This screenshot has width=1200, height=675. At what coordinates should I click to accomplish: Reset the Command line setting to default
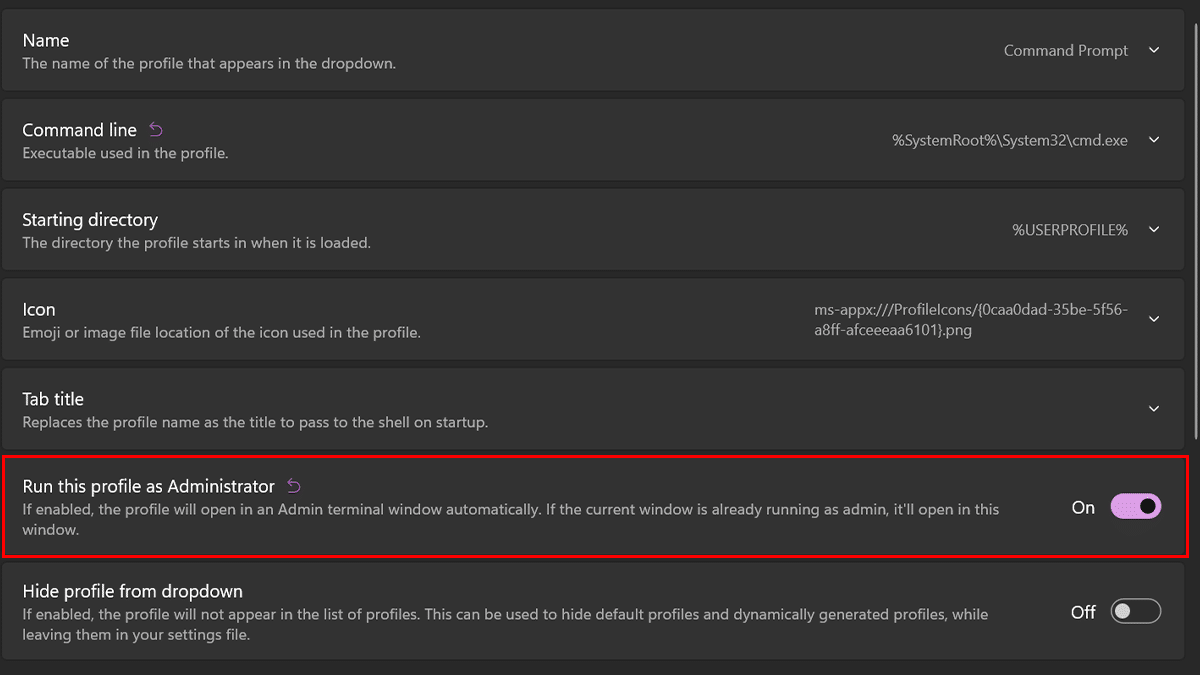[x=156, y=130]
